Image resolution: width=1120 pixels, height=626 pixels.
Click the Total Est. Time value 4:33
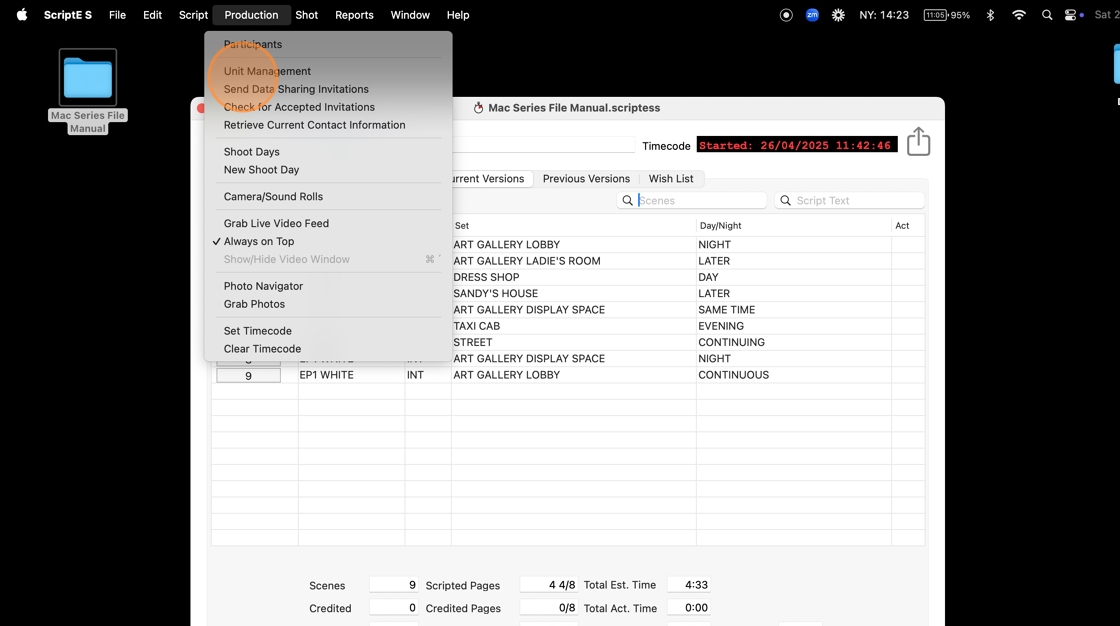tap(689, 585)
